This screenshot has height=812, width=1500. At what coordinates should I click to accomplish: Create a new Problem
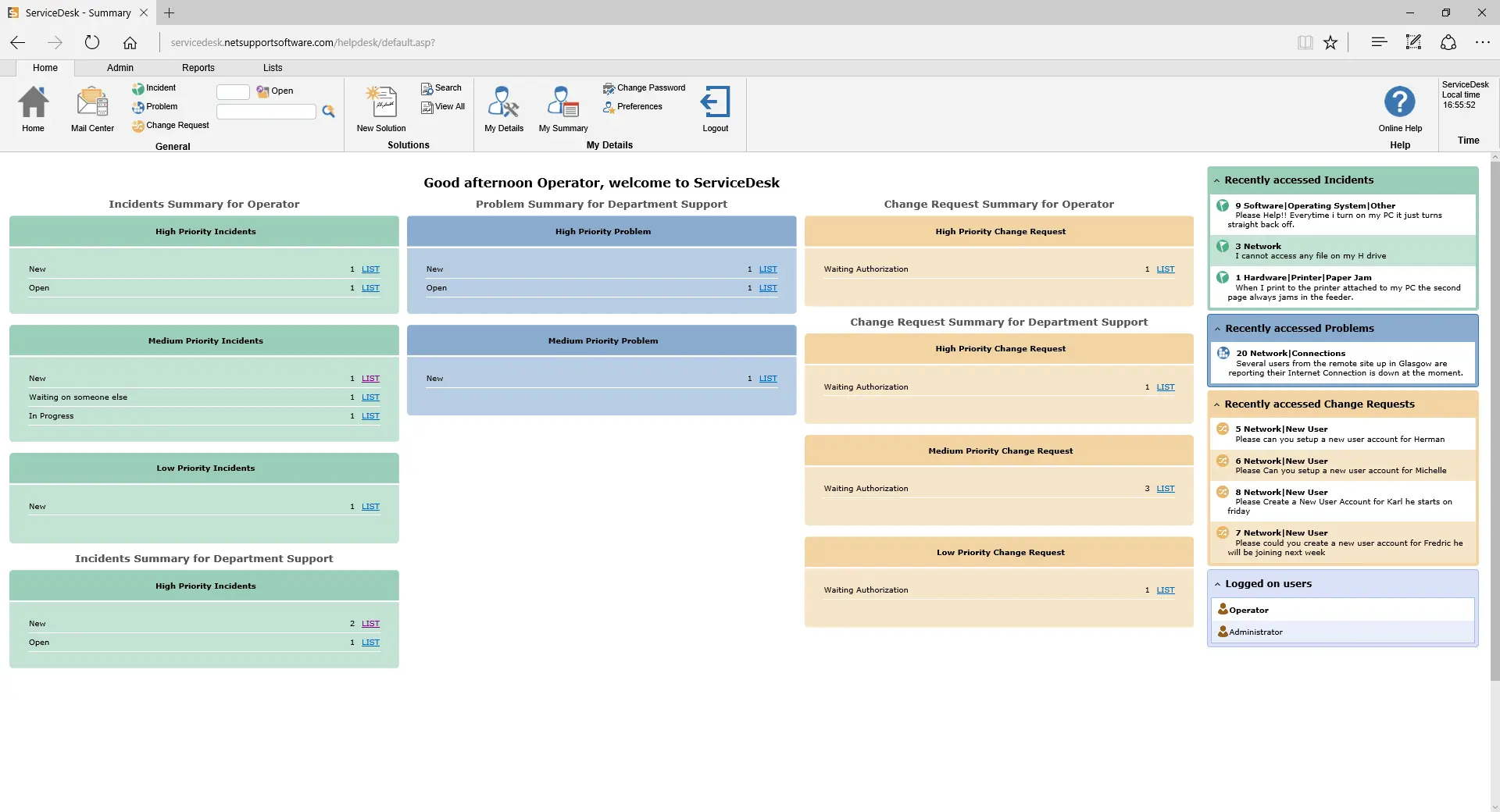(155, 106)
